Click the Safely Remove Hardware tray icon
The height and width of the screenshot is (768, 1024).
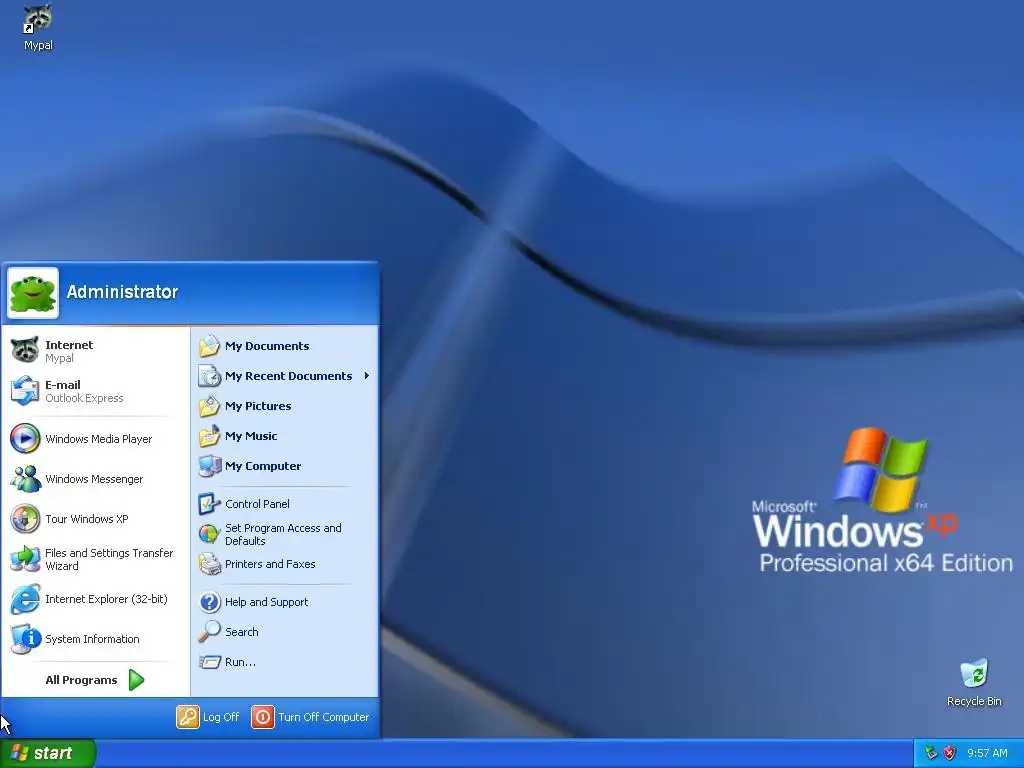pyautogui.click(x=931, y=753)
